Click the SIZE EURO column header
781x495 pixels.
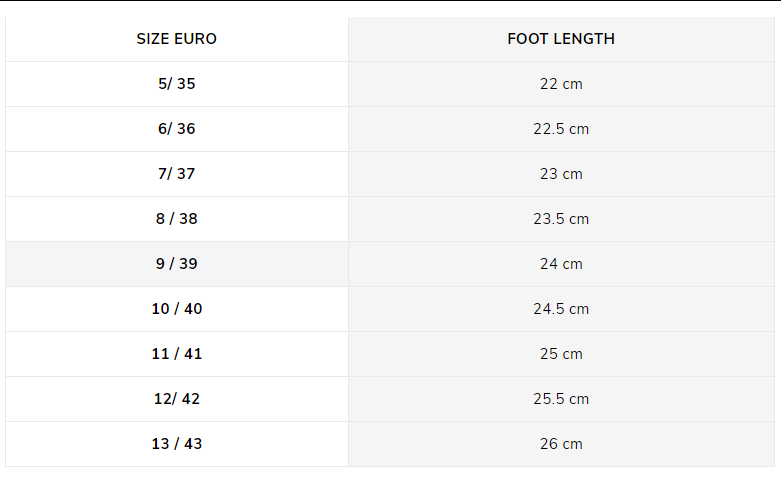coord(177,39)
